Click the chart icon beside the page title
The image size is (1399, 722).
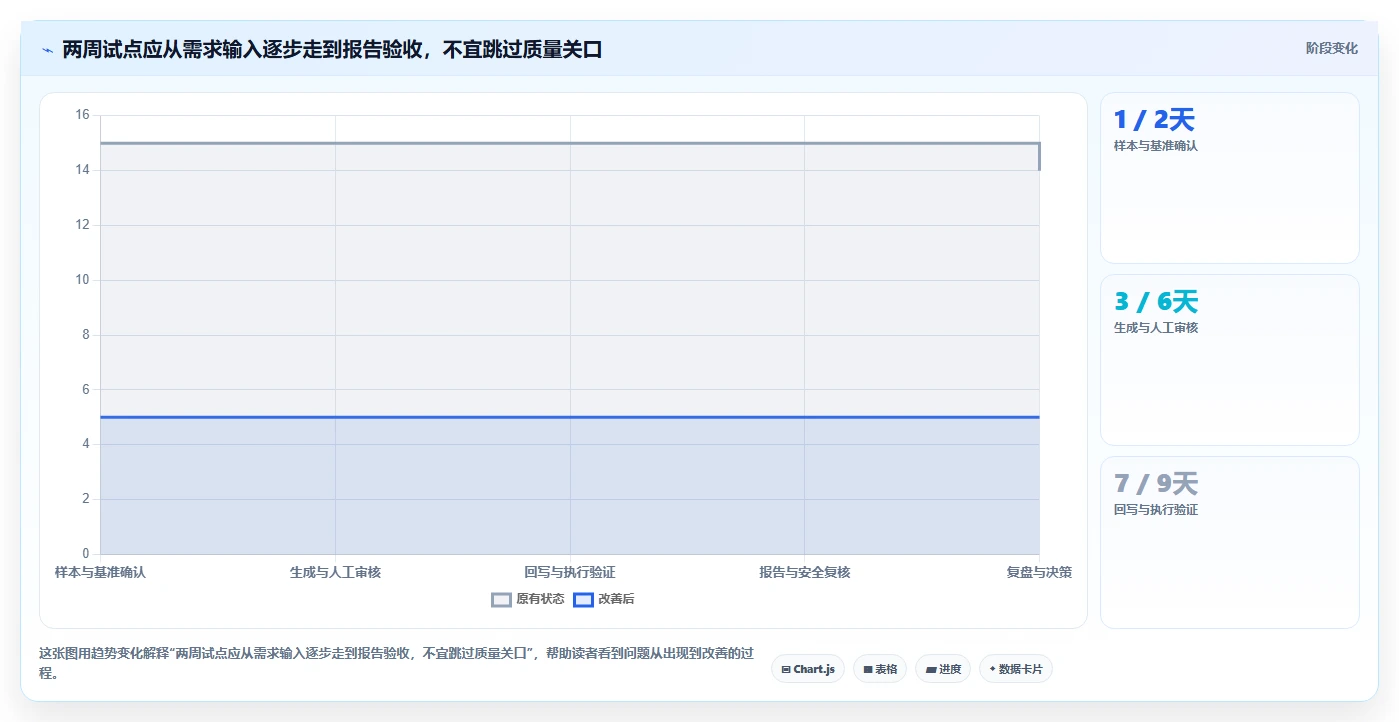coord(48,50)
